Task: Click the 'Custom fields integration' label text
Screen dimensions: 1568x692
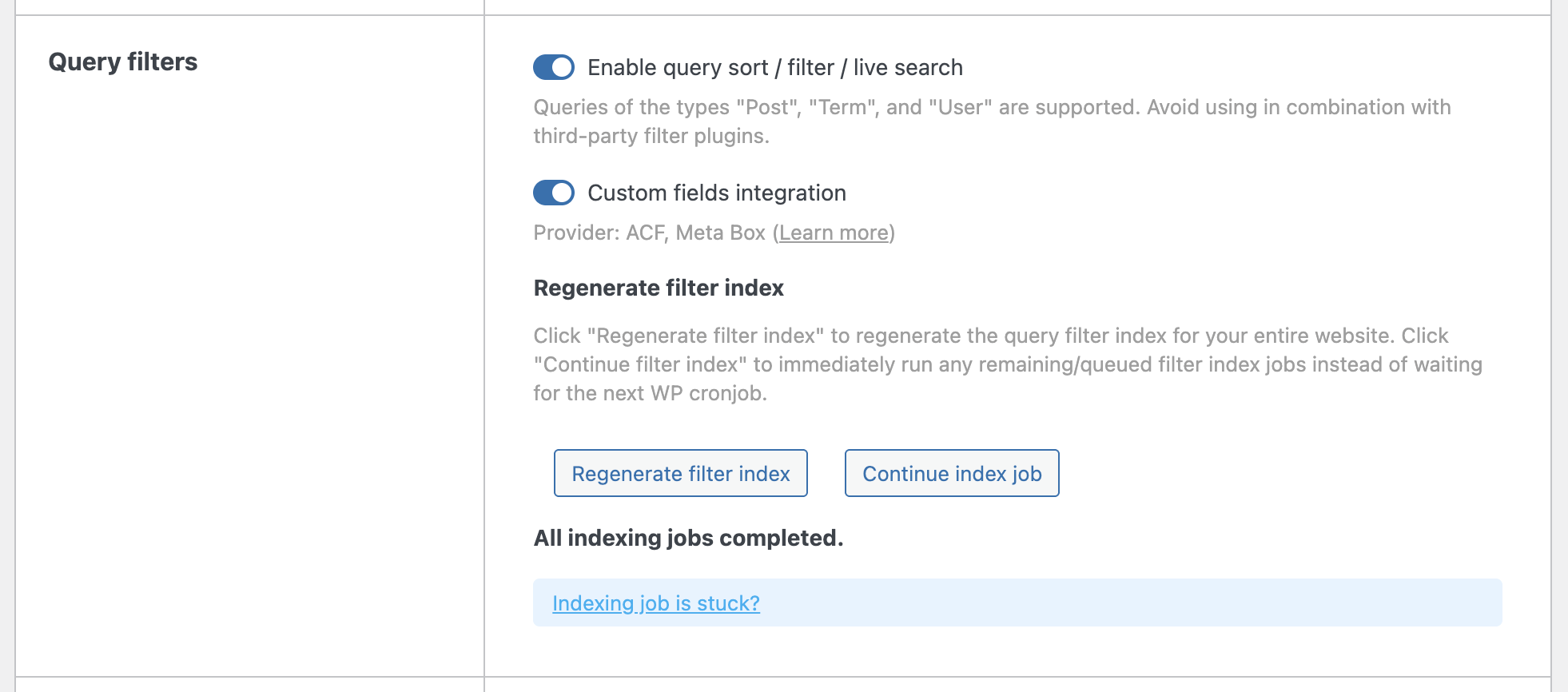Action: pos(717,193)
